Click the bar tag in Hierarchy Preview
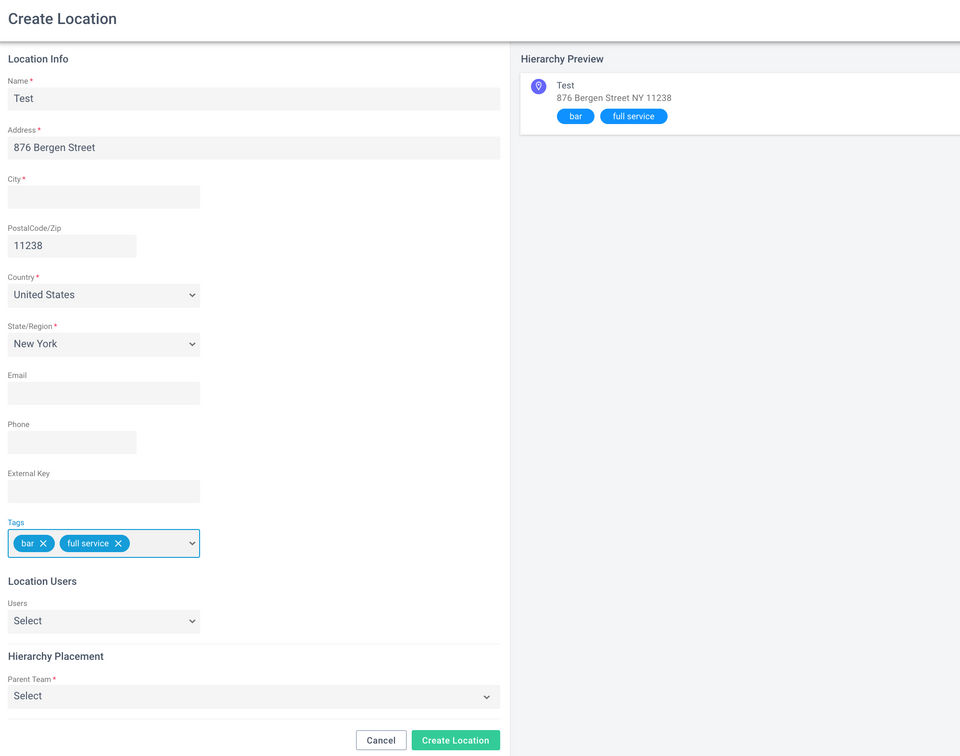960x756 pixels. (576, 117)
